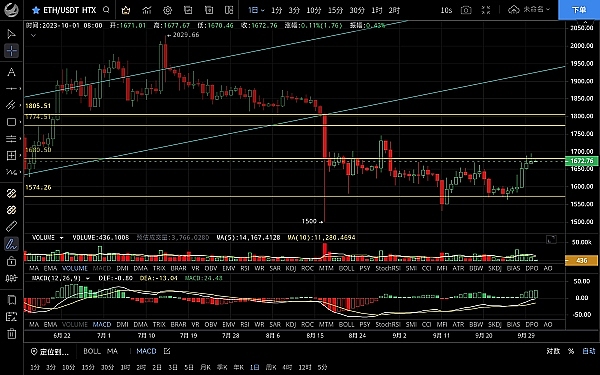Viewport: 600px width, 375px height.
Task: Enable percent scale mode
Action: (x=571, y=351)
